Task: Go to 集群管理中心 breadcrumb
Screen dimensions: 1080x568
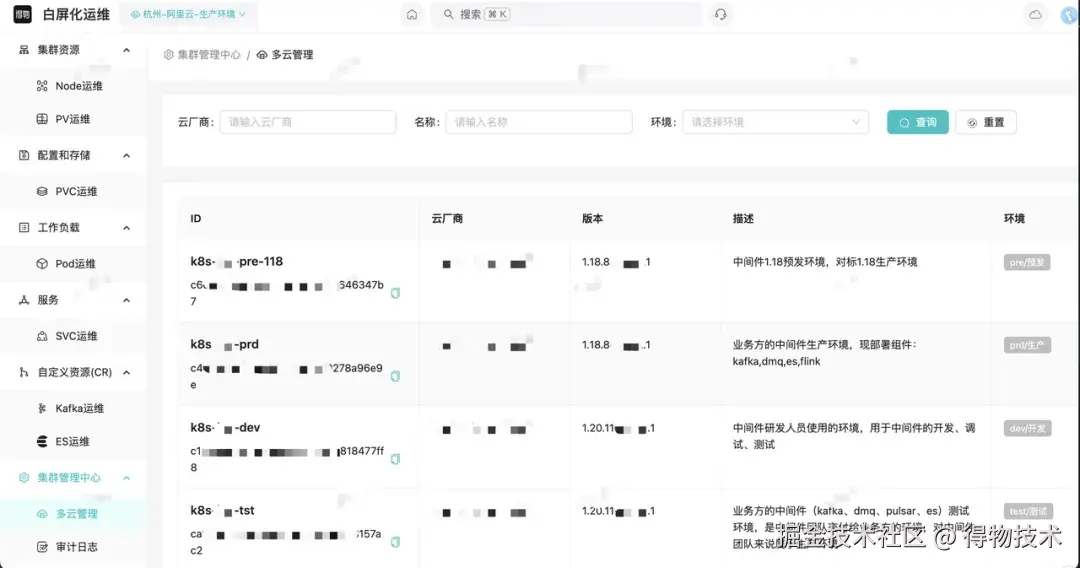Action: pyautogui.click(x=202, y=54)
